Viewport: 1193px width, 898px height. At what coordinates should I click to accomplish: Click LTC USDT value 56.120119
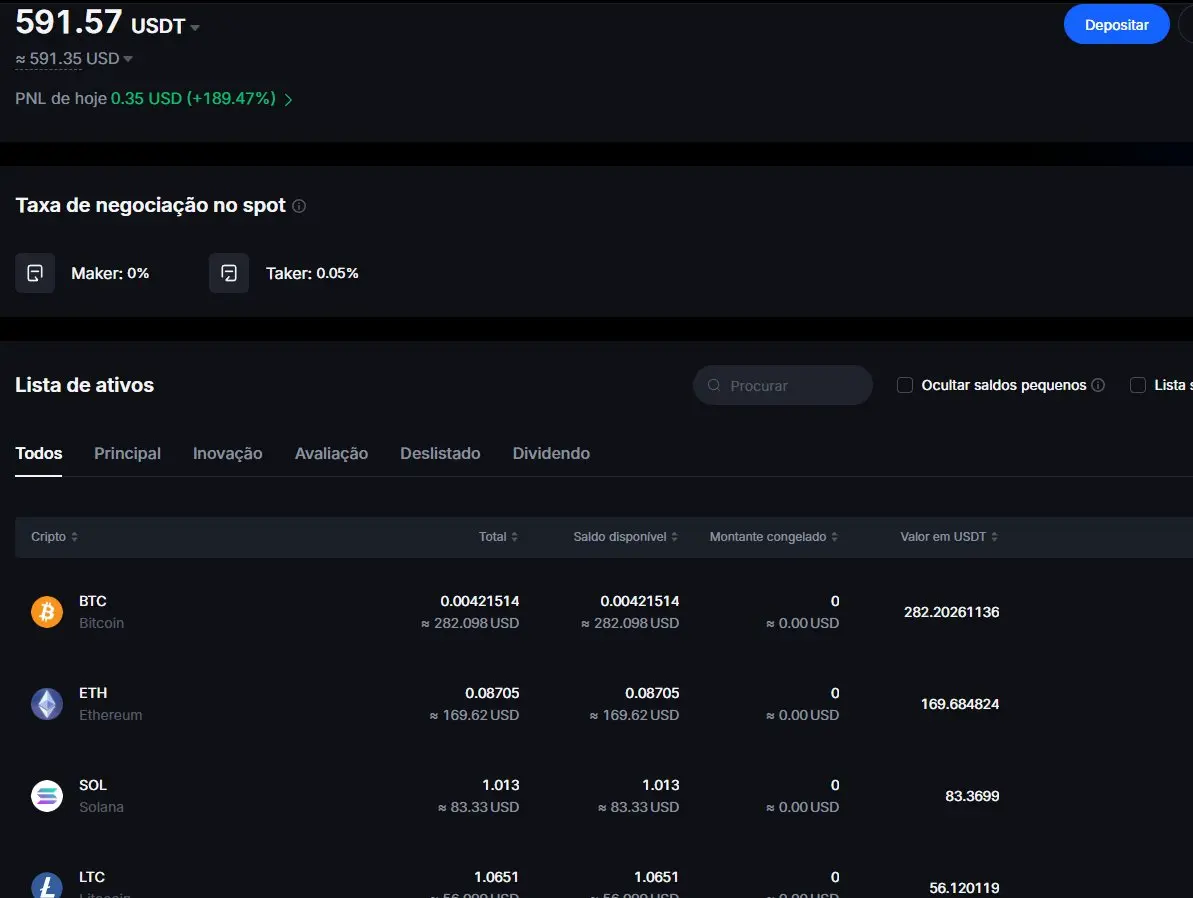coord(964,888)
